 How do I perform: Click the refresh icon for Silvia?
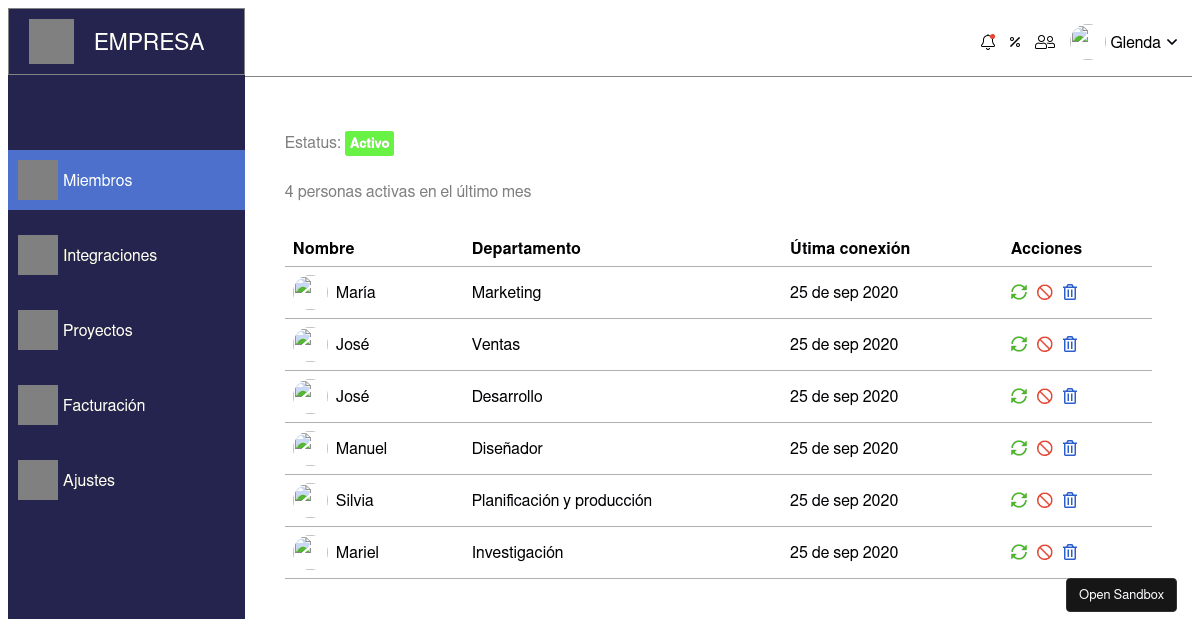1019,500
